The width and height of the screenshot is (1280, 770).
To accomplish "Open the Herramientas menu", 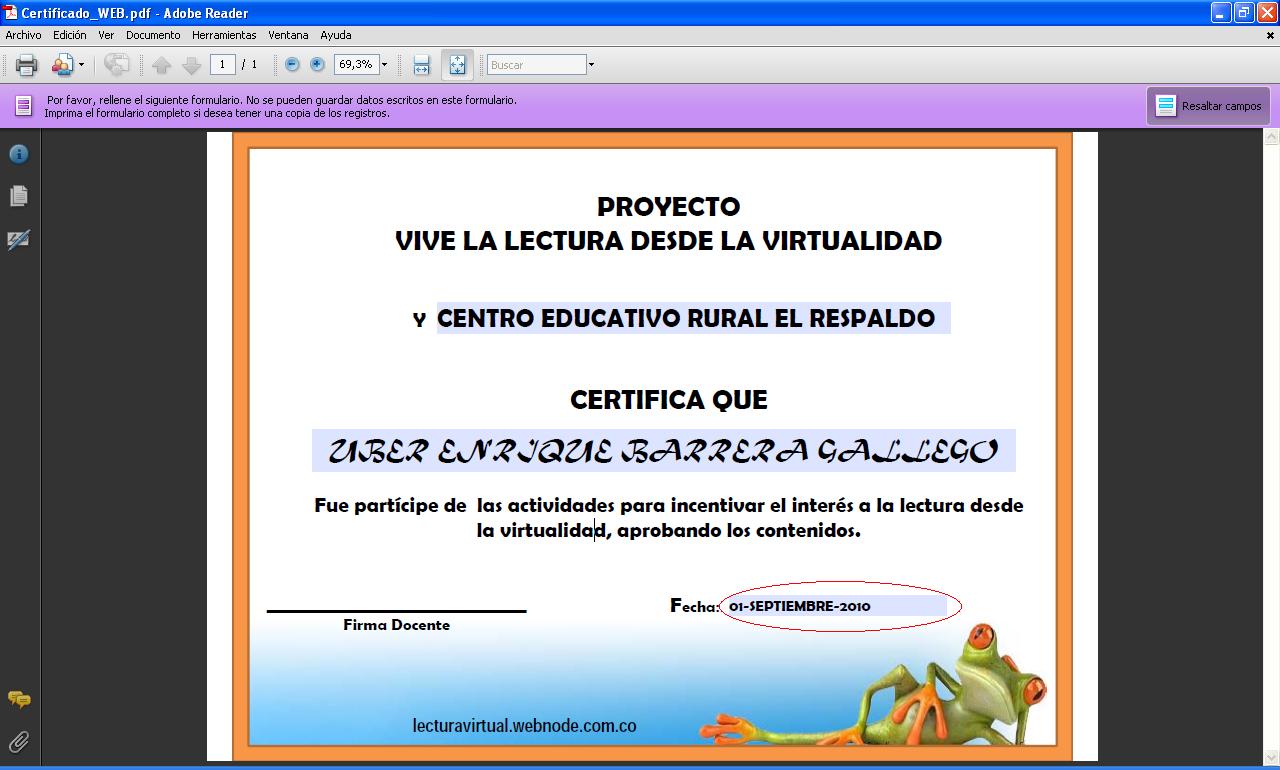I will pyautogui.click(x=224, y=35).
